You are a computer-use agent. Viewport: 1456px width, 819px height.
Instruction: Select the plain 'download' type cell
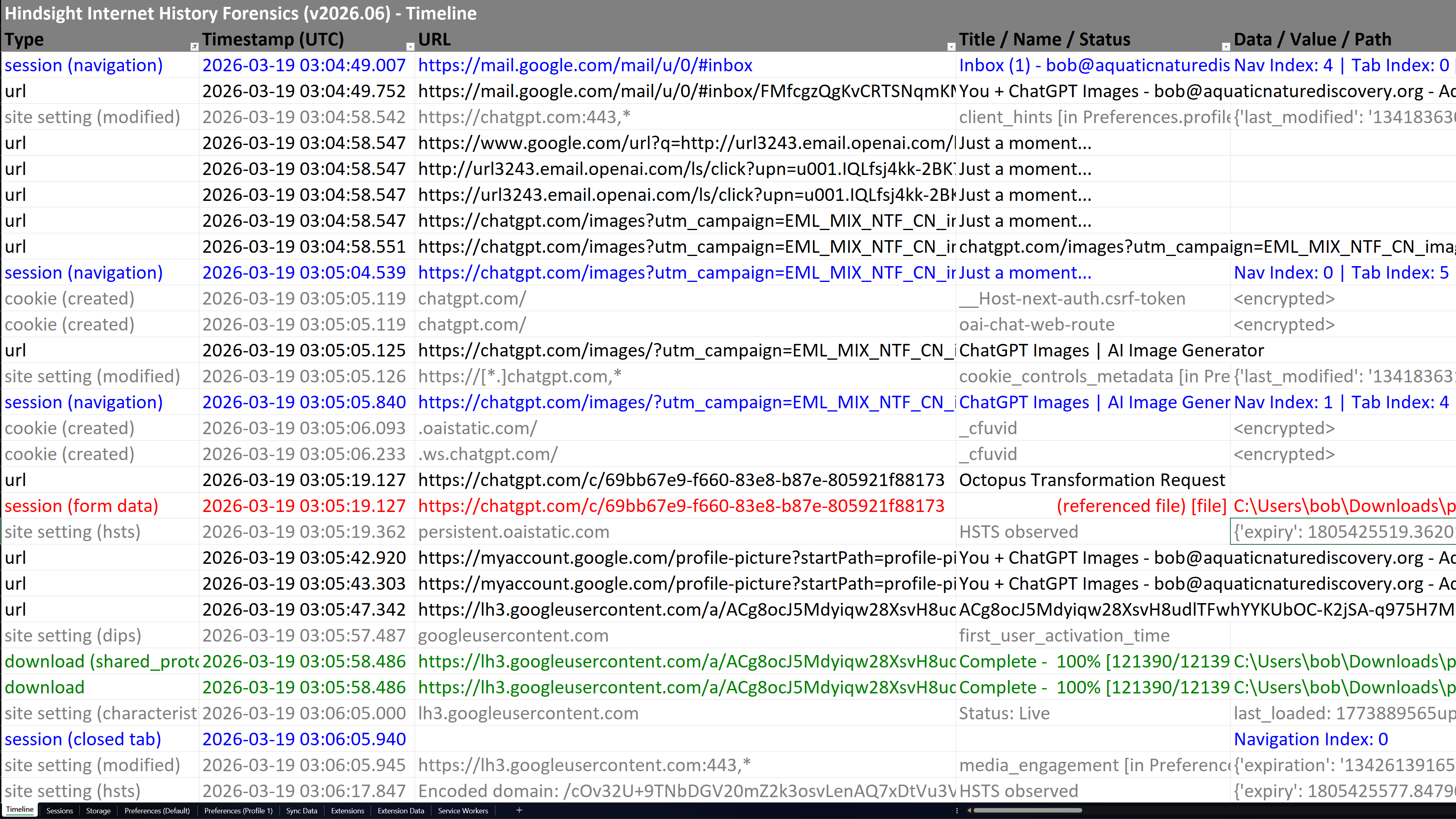100,687
